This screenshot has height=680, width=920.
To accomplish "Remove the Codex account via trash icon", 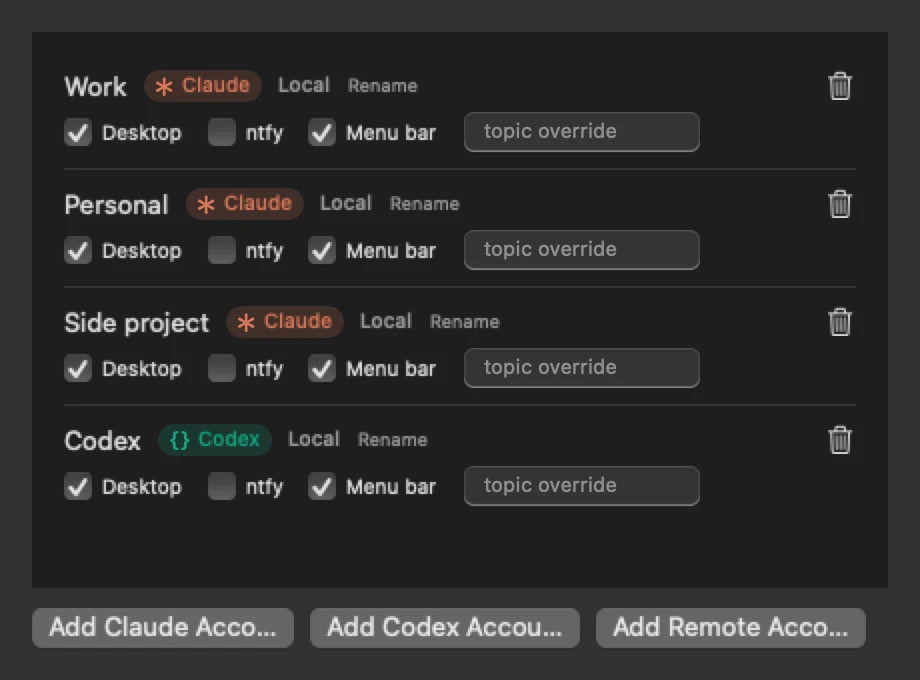I will [x=840, y=440].
